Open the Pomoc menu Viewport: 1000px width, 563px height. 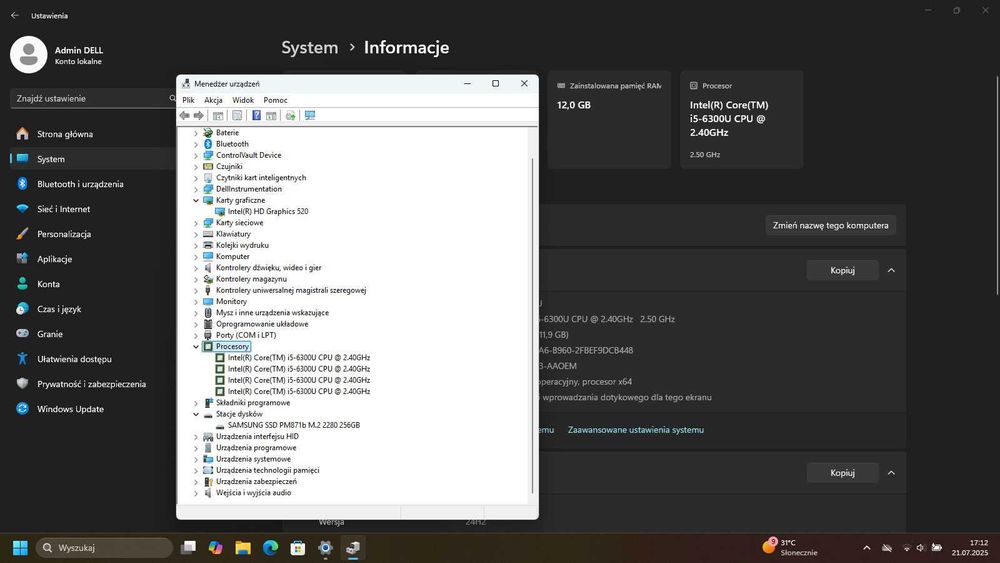[x=276, y=100]
